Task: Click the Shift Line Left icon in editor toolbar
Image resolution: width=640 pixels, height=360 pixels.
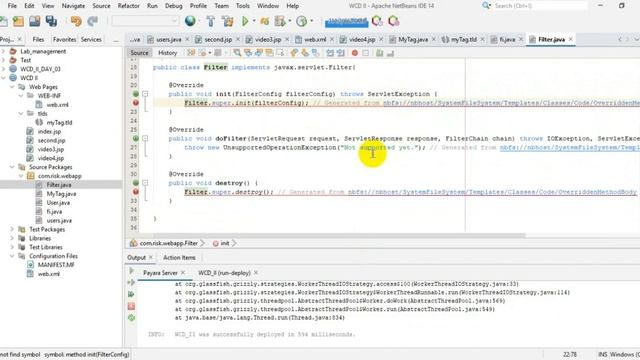Action: 330,53
